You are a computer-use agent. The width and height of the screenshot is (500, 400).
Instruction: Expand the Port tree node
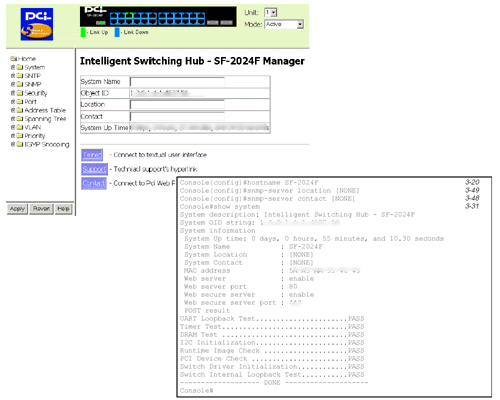13,102
